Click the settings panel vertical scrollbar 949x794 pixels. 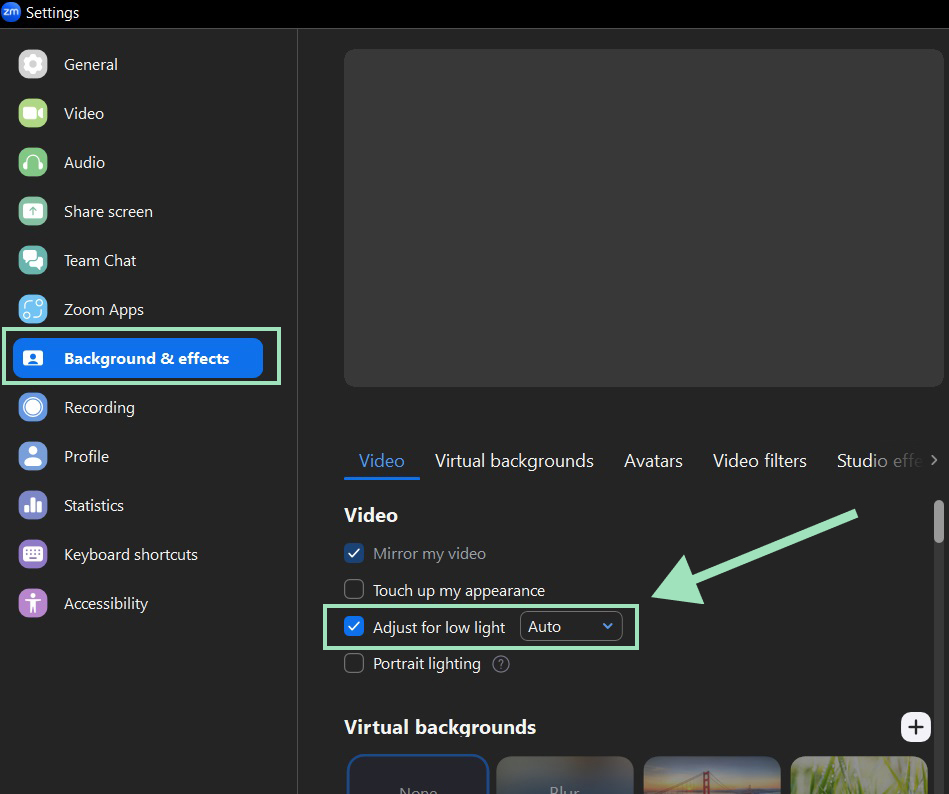tap(939, 522)
